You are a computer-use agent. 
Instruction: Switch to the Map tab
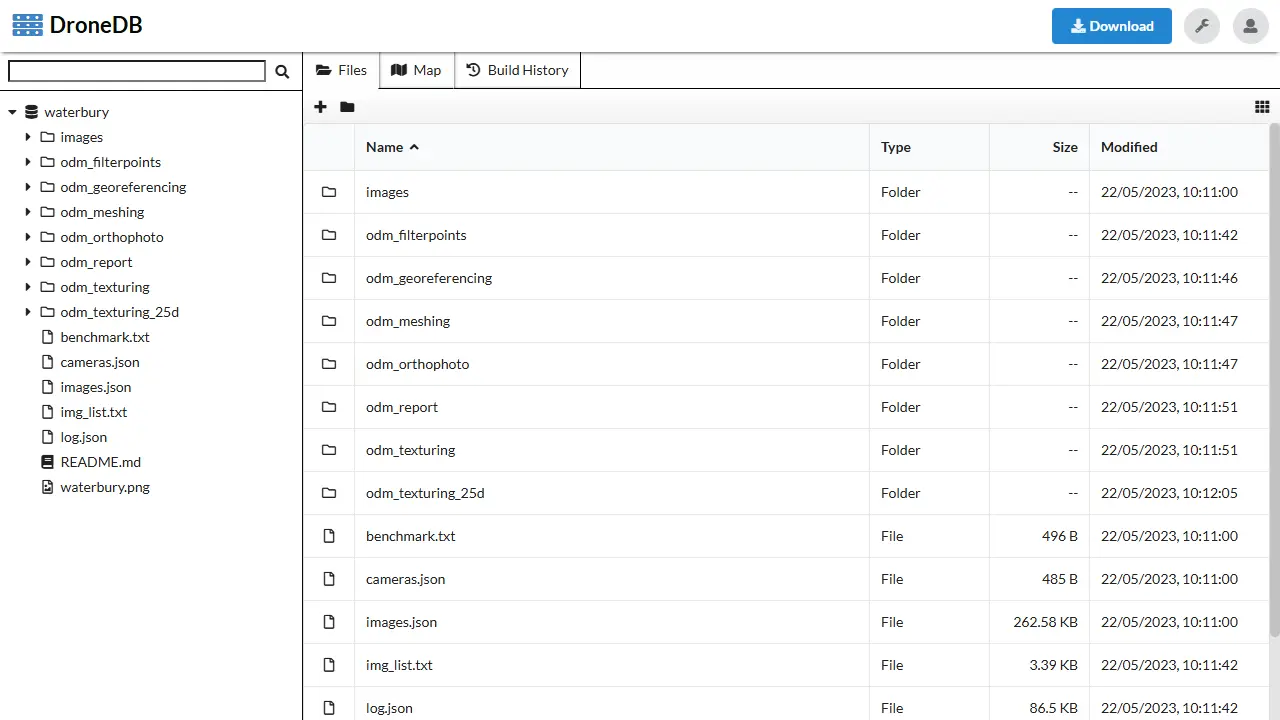[x=416, y=70]
